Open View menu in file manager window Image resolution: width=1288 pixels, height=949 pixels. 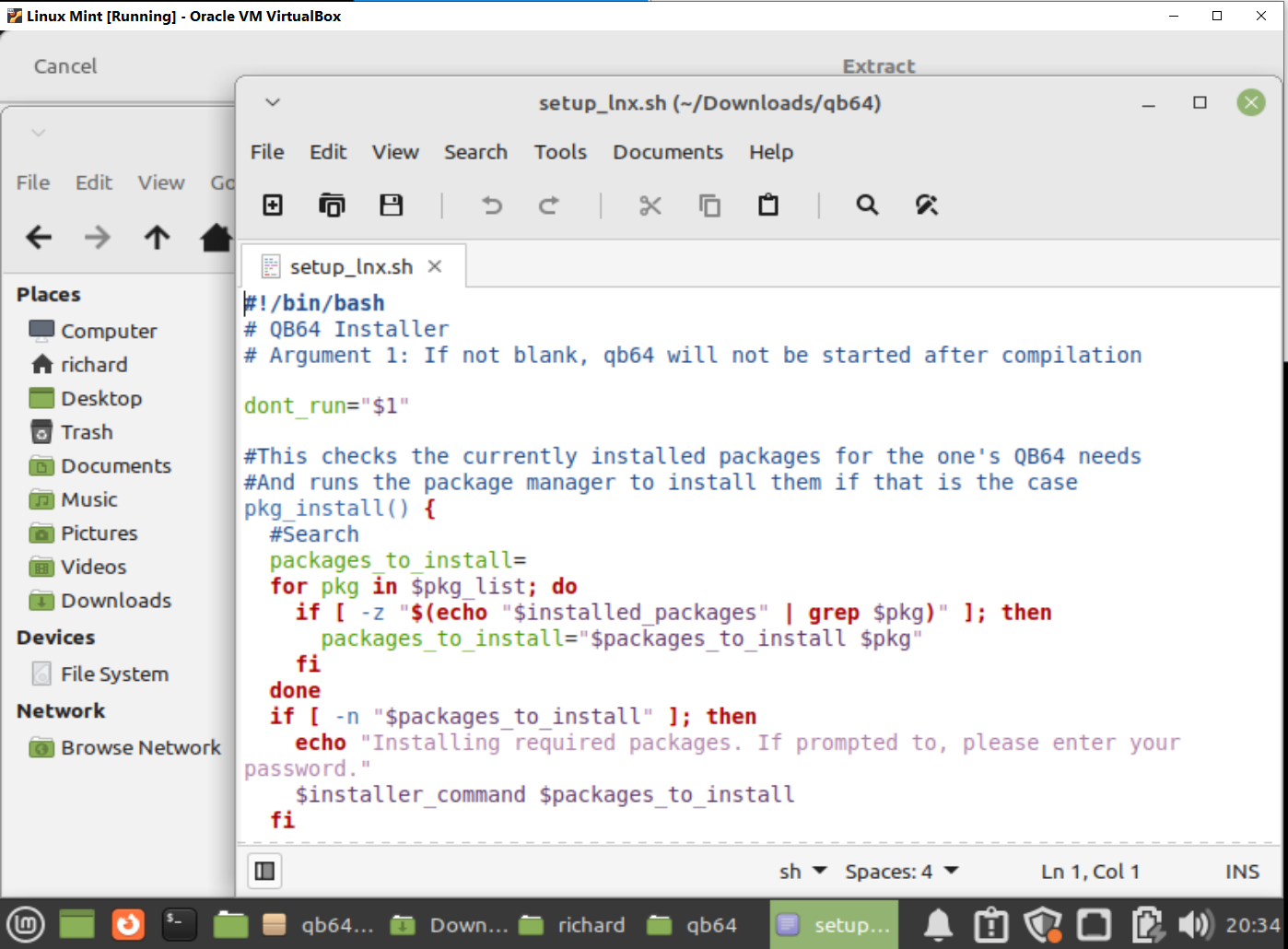coord(161,182)
